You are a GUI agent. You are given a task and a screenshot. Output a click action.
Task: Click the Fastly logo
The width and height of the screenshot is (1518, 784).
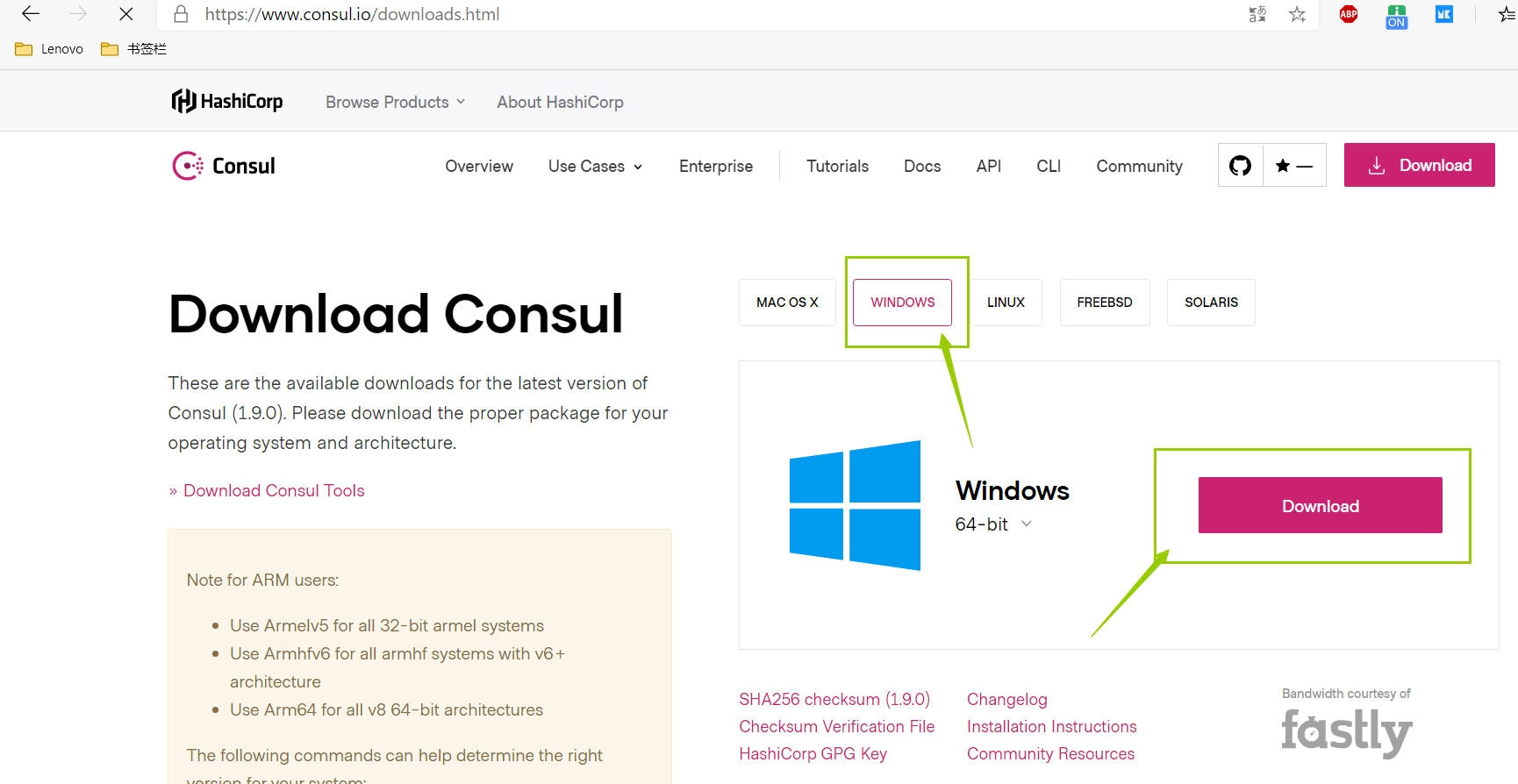(1347, 733)
